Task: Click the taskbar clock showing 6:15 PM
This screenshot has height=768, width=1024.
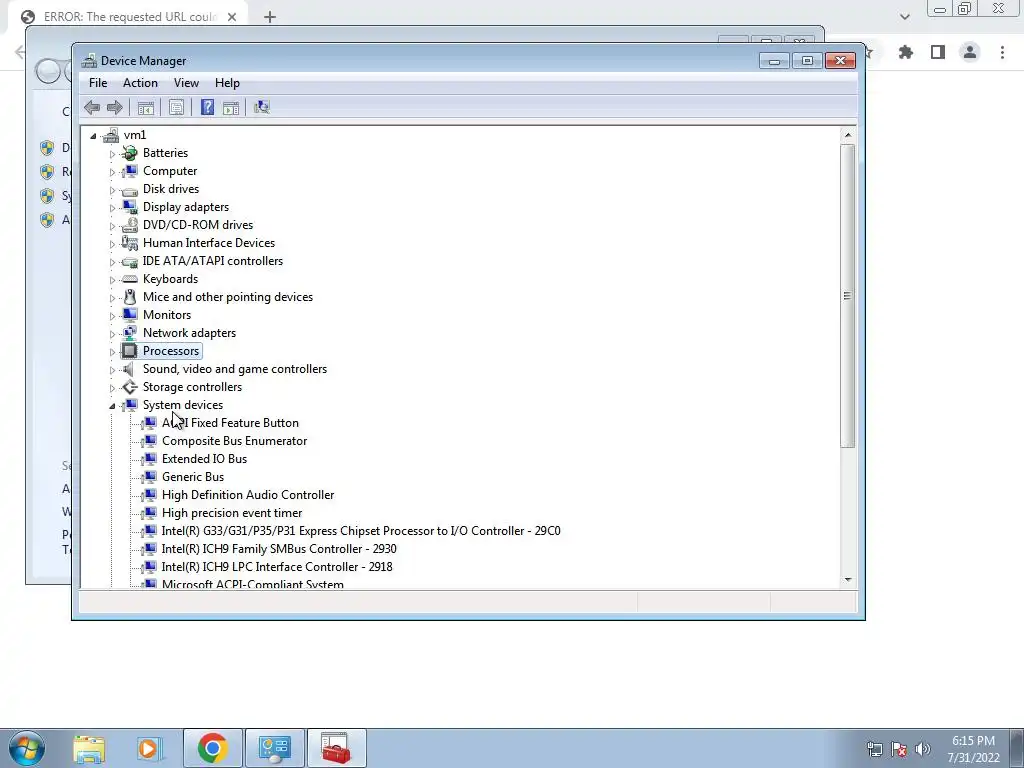Action: 973,748
